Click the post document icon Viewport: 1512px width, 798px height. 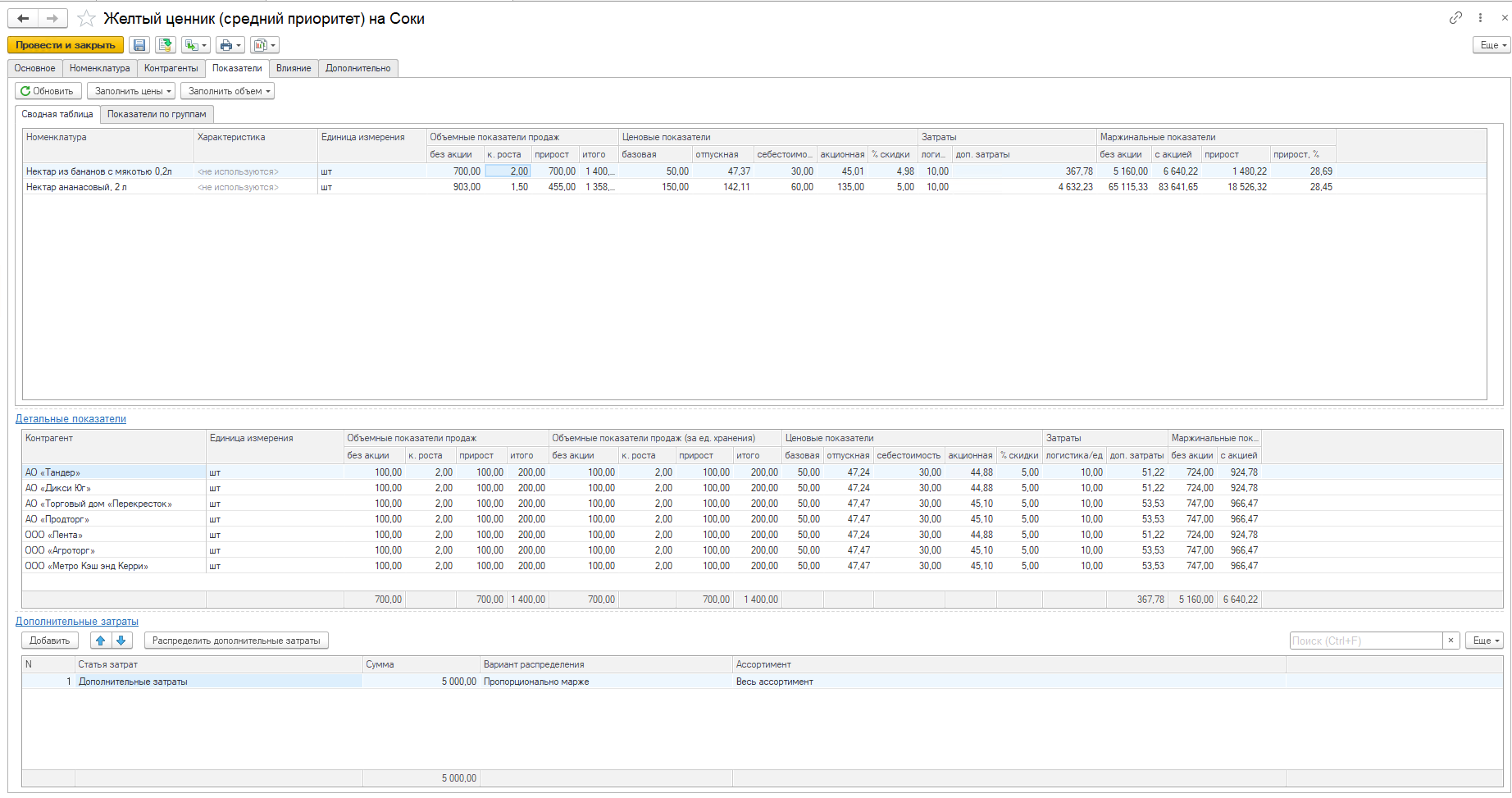[165, 45]
